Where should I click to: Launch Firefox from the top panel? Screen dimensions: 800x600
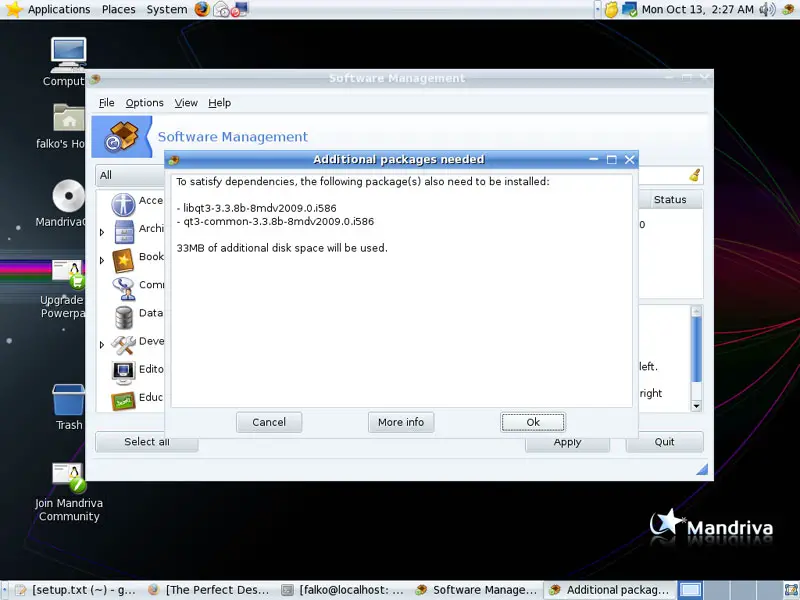pos(202,9)
